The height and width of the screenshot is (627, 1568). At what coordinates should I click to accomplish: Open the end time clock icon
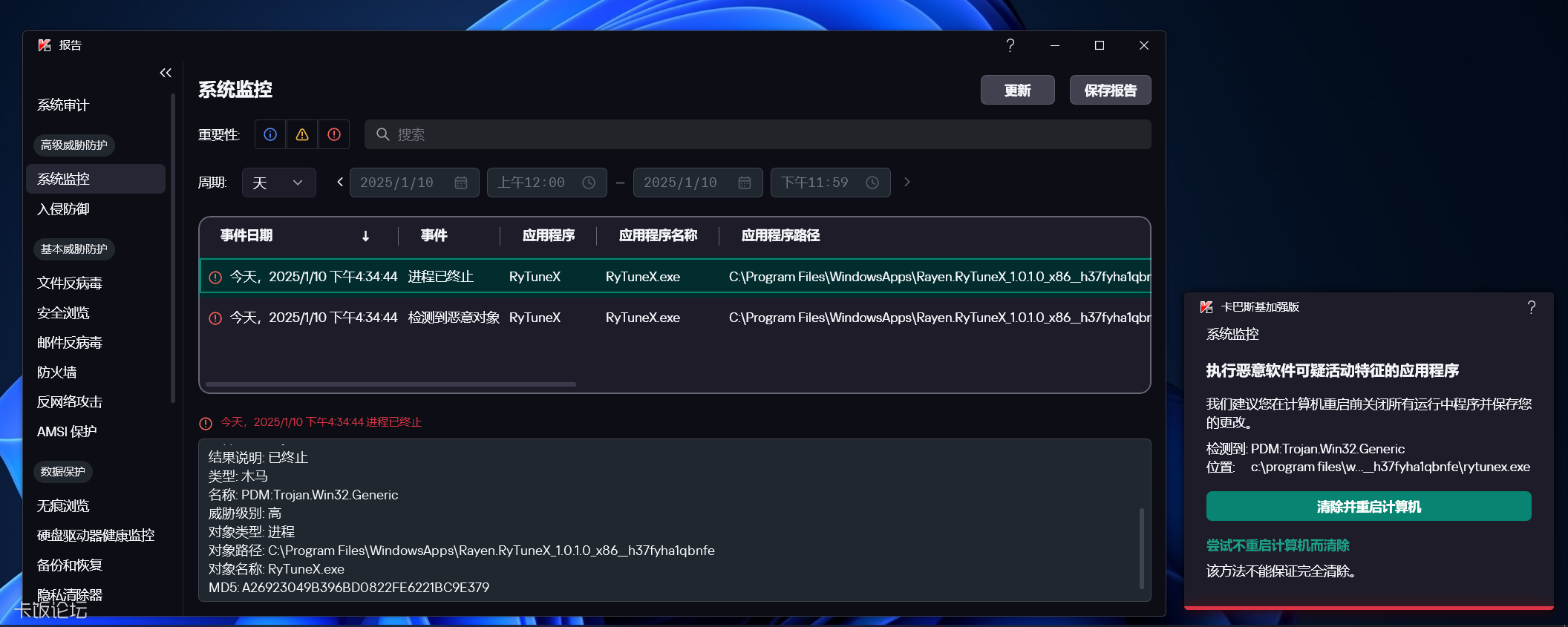point(872,183)
